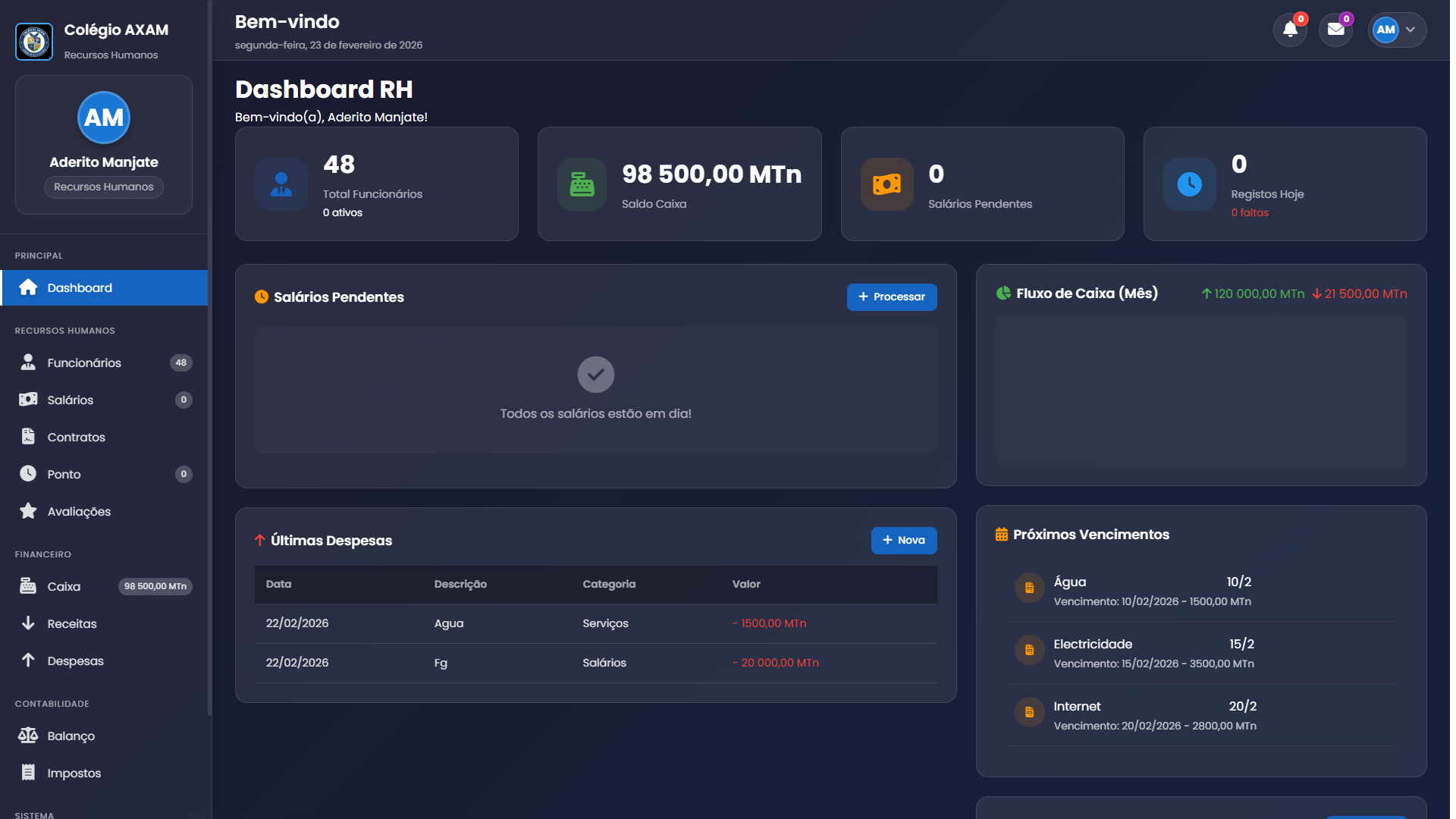Expand the AM user account dropdown
This screenshot has height=819, width=1456.
(x=1397, y=30)
